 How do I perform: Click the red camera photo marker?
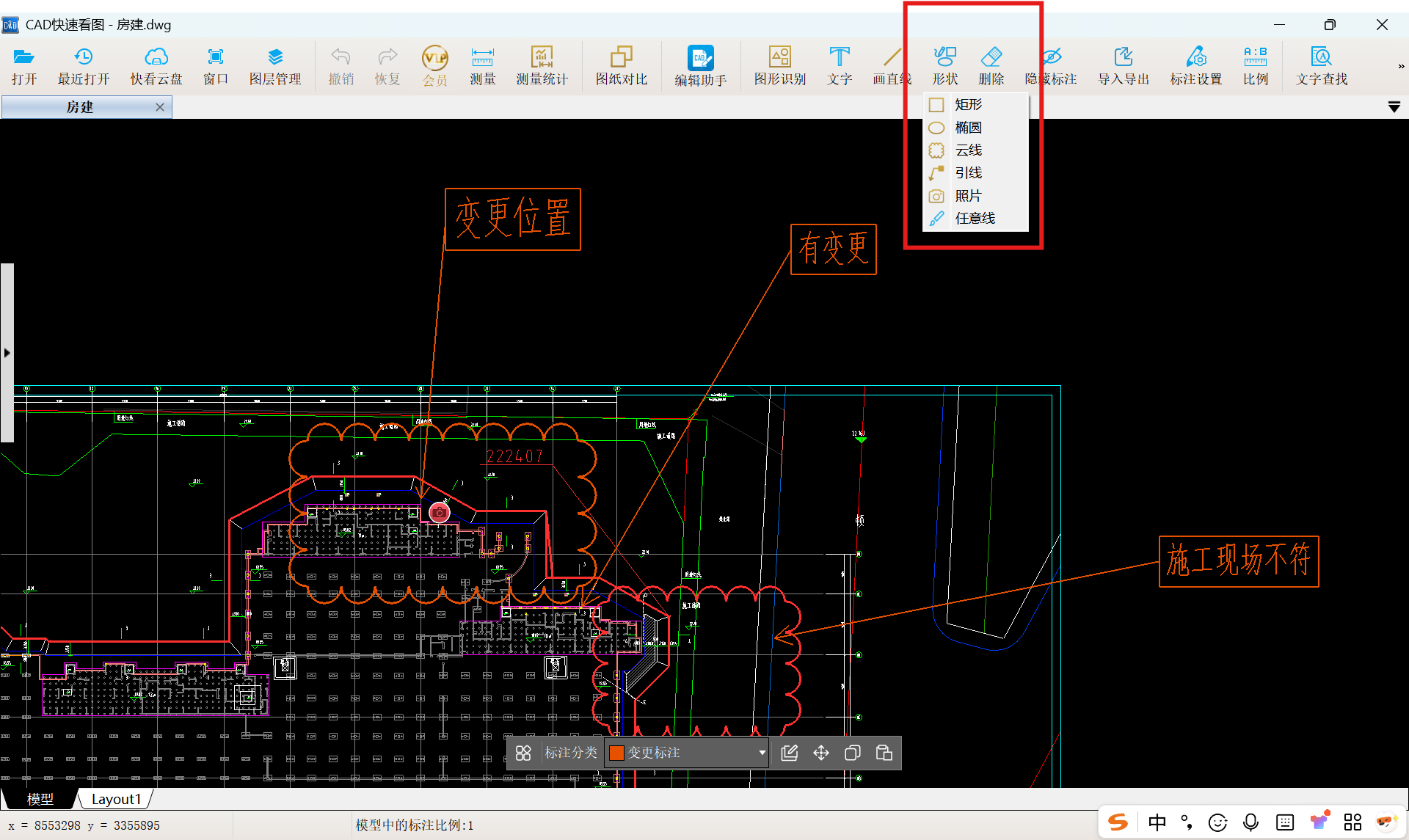pyautogui.click(x=439, y=512)
